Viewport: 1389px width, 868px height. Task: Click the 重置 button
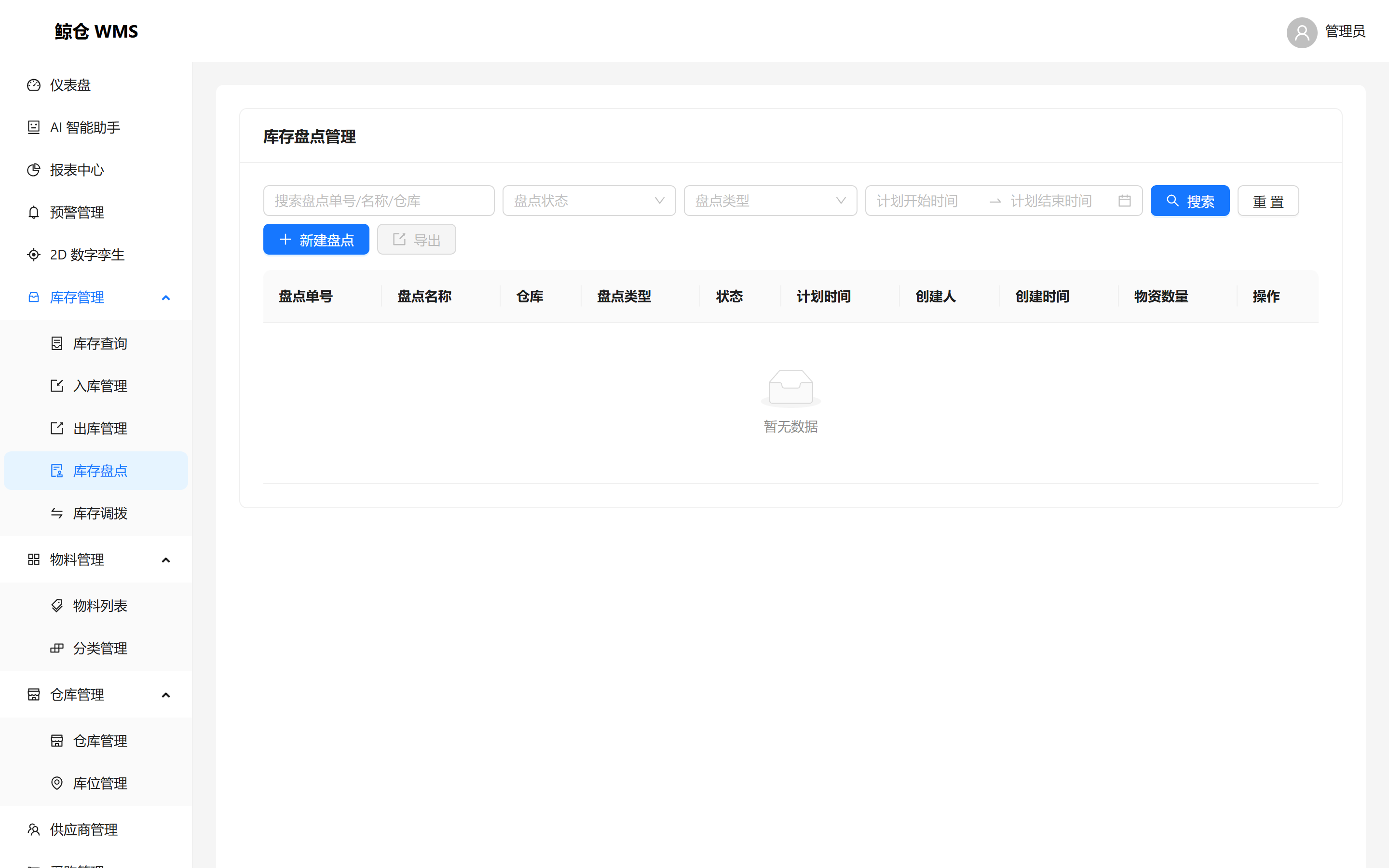[x=1268, y=201]
